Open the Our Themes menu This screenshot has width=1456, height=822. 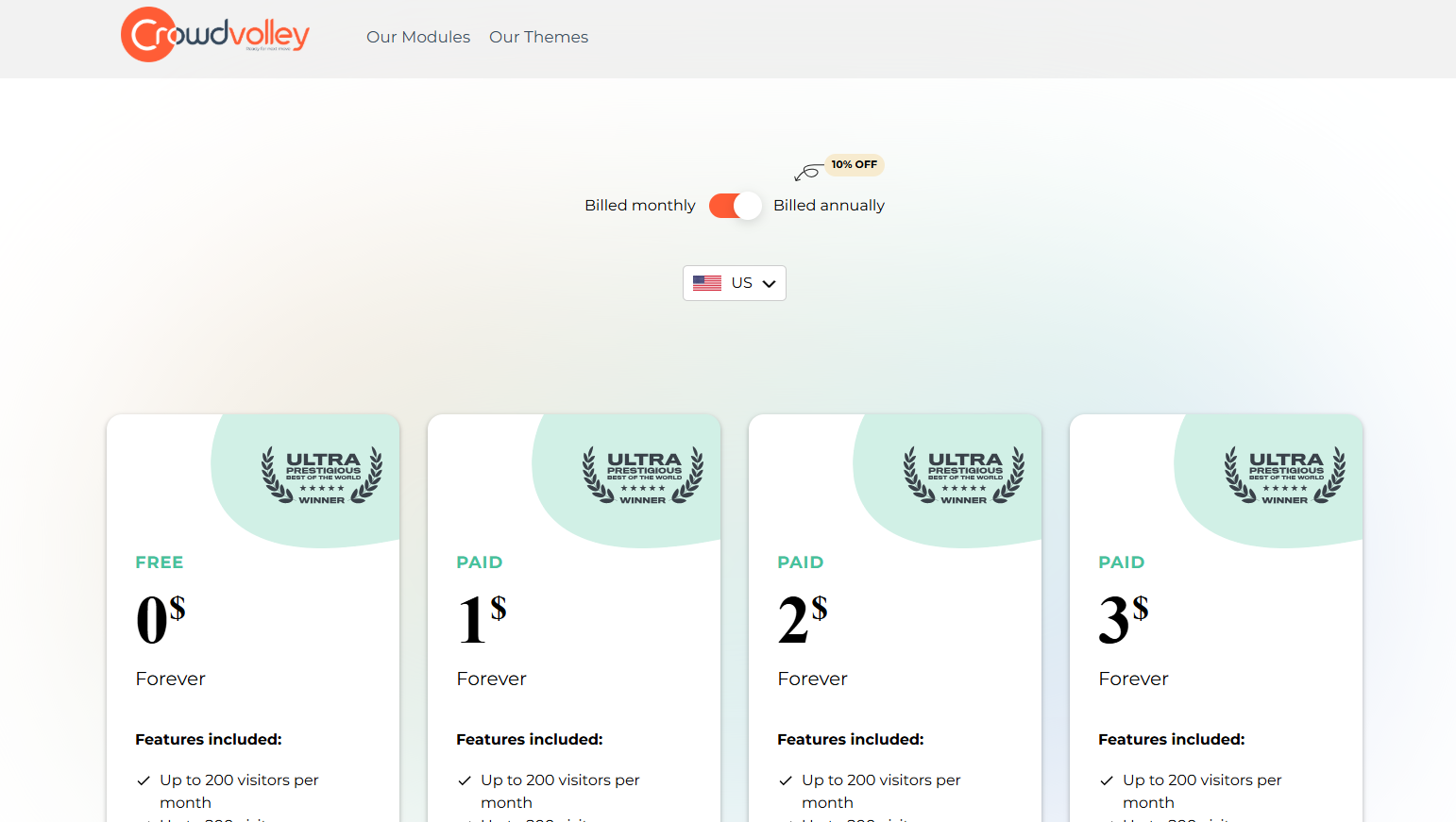click(538, 37)
